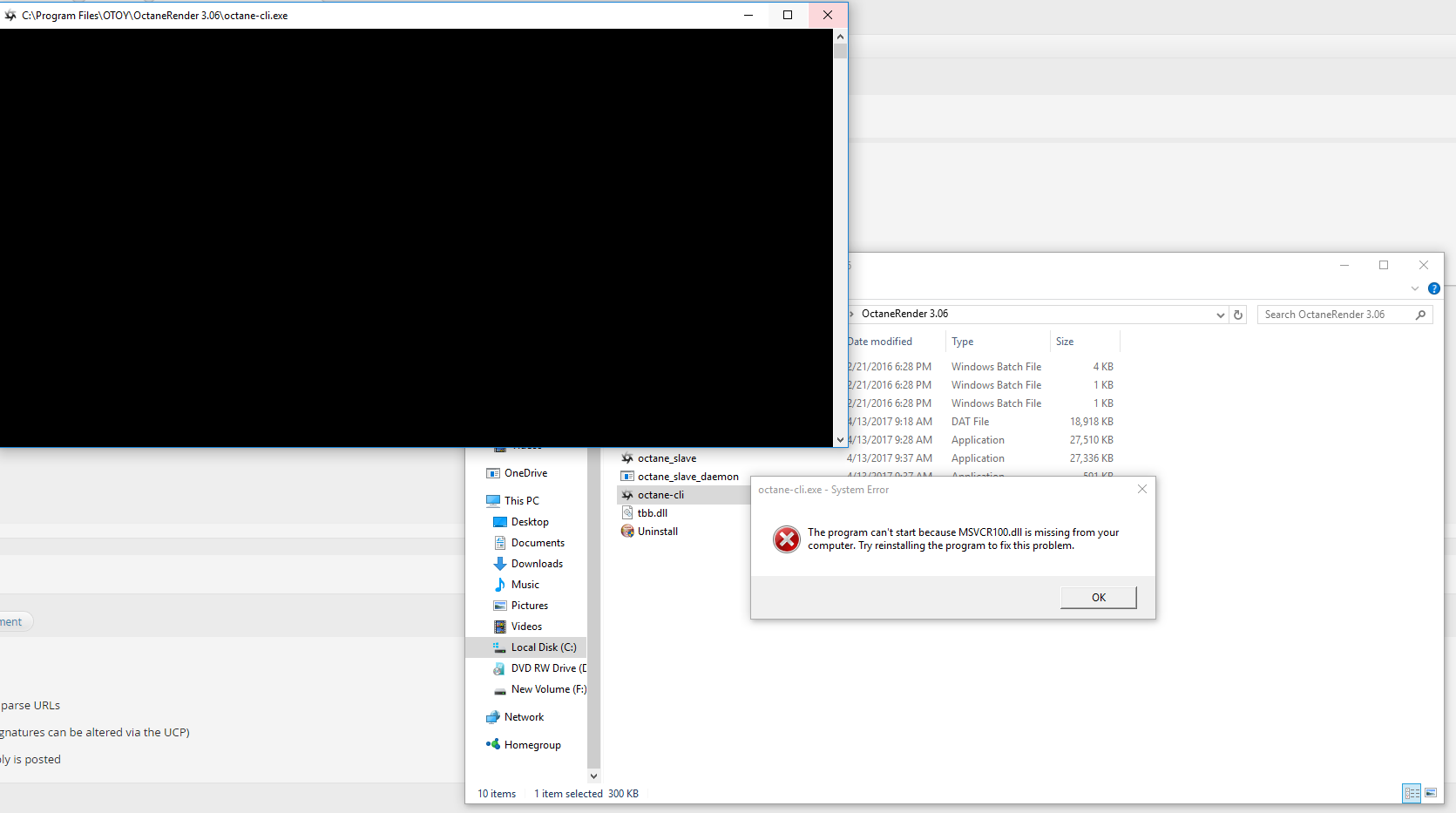Open New Volume (F:) in sidebar
1456x813 pixels.
click(x=548, y=689)
